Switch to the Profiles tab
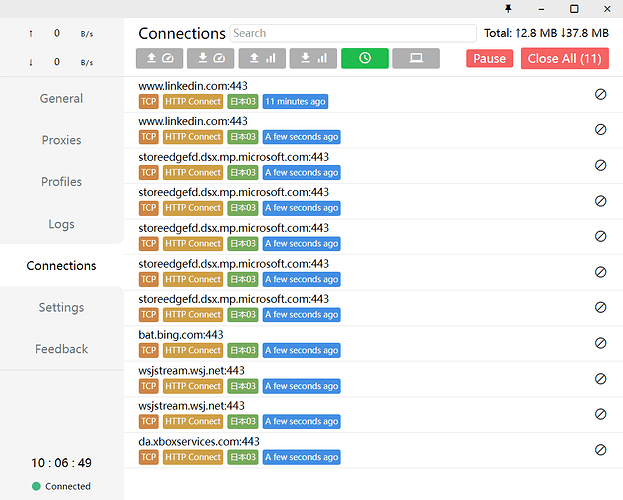Screen dimensions: 623x500 pyautogui.click(x=62, y=182)
